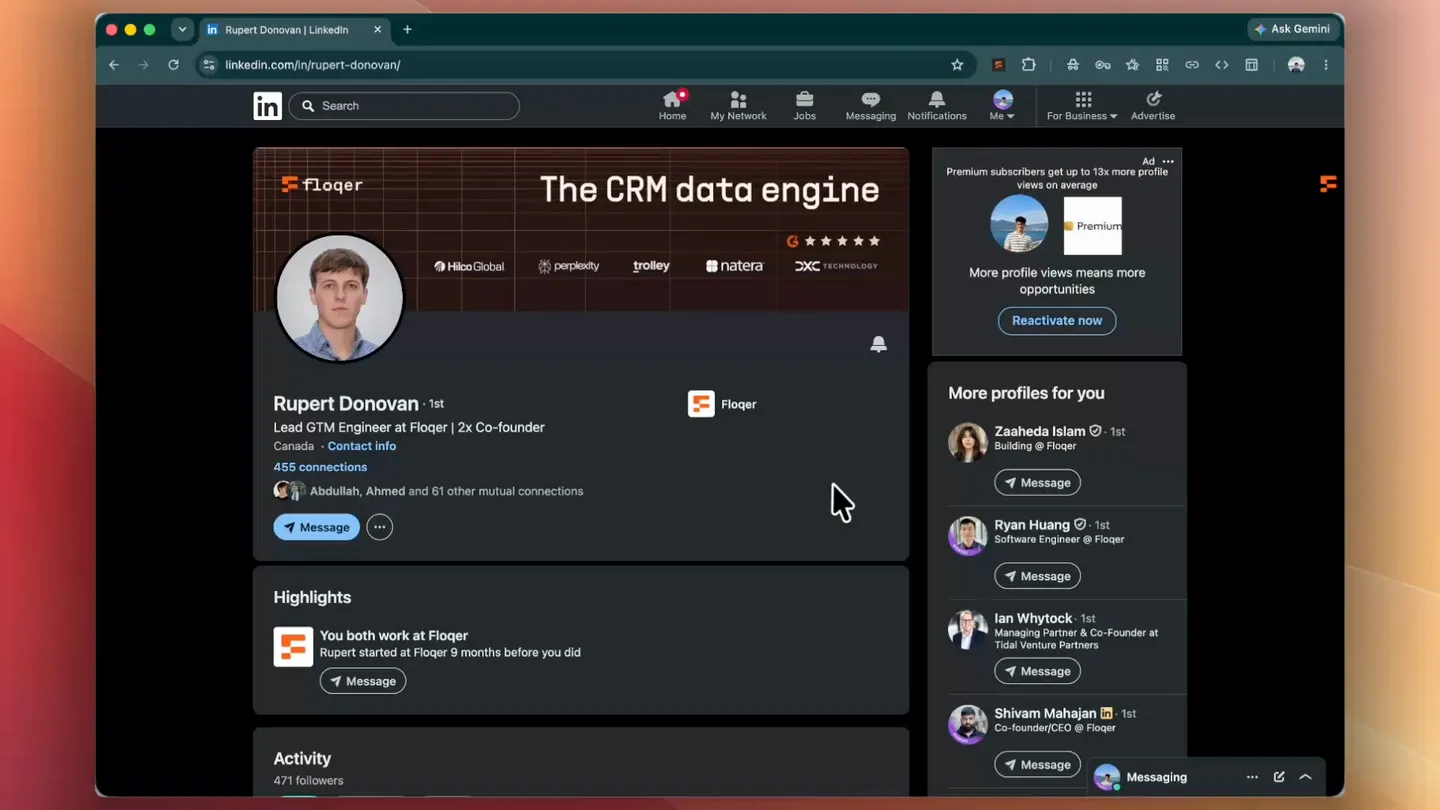Click the notification bell on Rupert's profile
The image size is (1440, 810).
point(878,344)
